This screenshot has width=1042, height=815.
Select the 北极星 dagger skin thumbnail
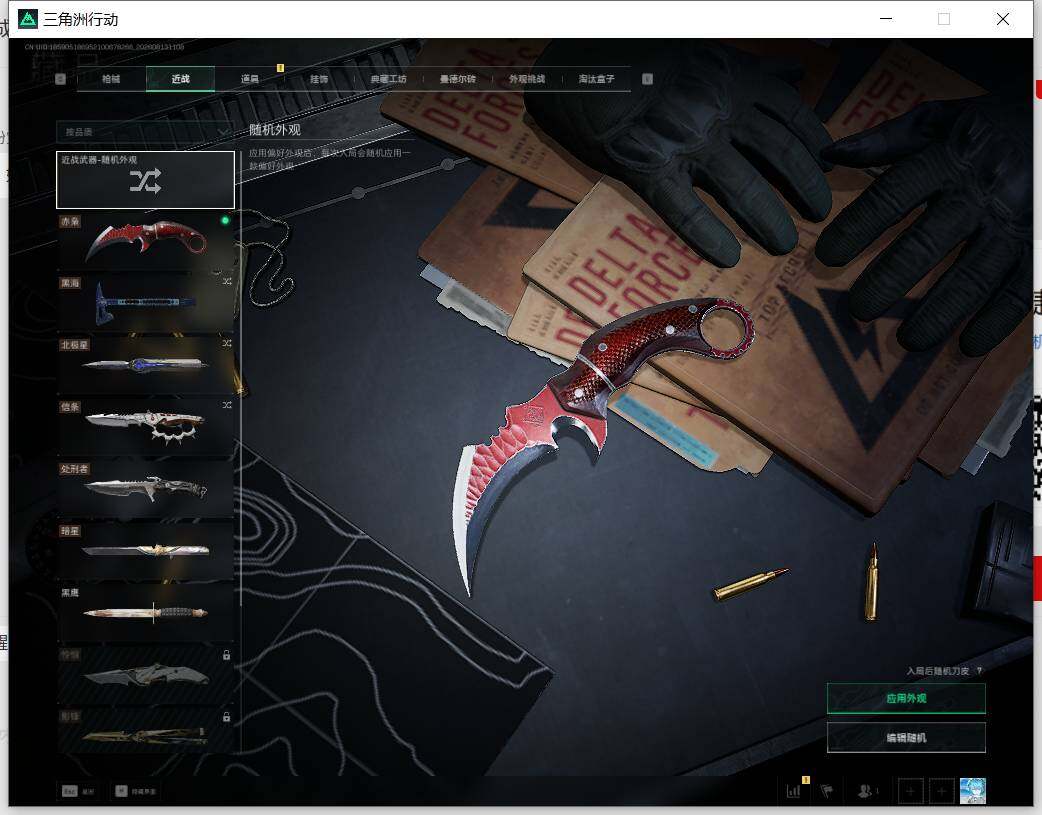[146, 364]
